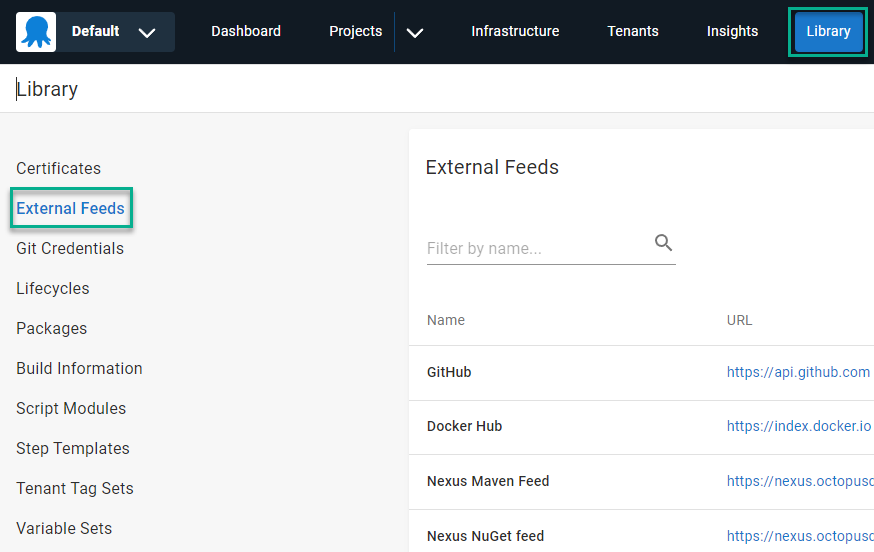Click the Octopus Deploy logo icon

pyautogui.click(x=36, y=32)
